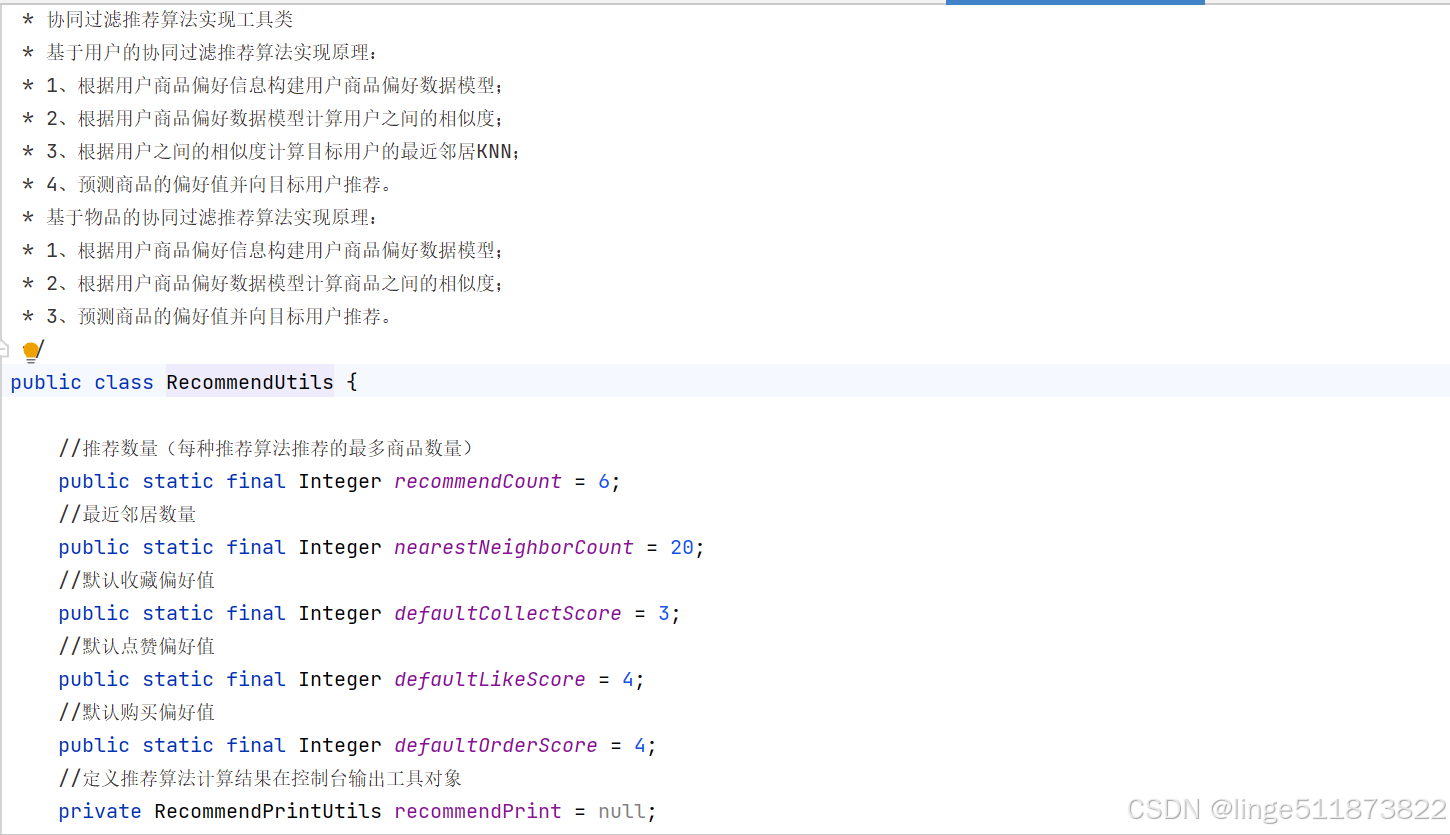Click the defaultCollectScore field name
1450x835 pixels.
tap(508, 613)
